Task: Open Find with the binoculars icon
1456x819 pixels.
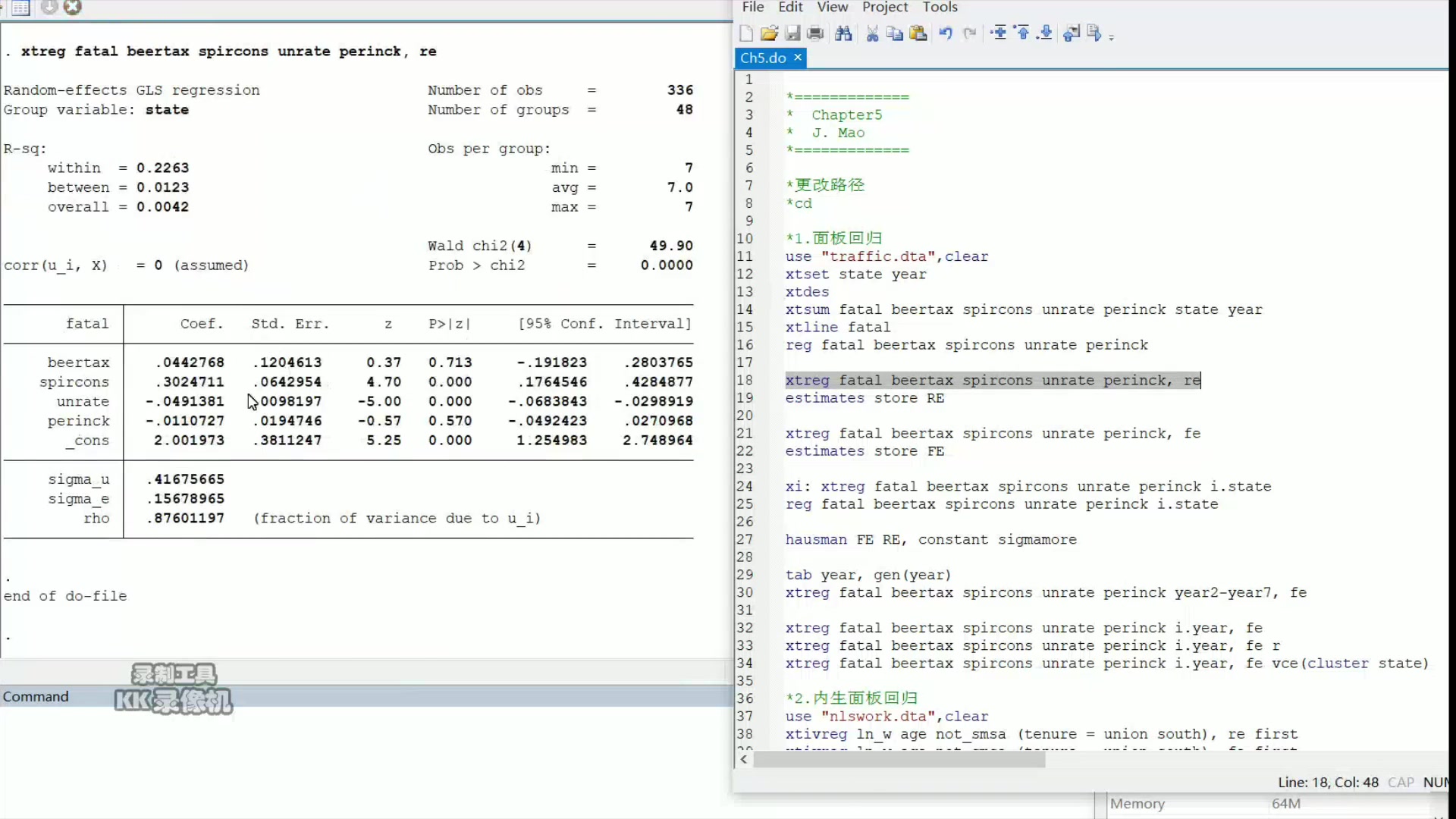Action: pos(843,33)
